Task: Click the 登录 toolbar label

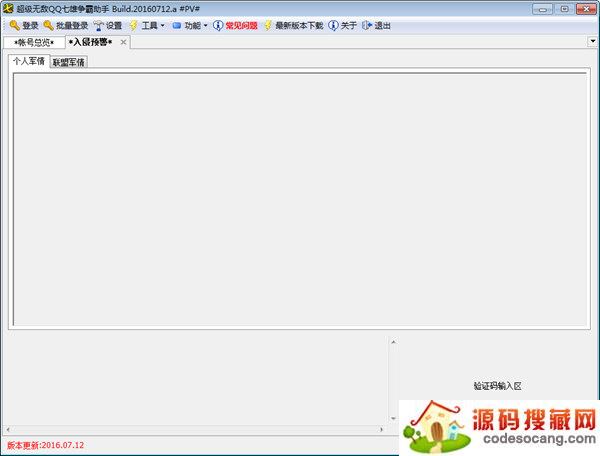Action: 30,26
